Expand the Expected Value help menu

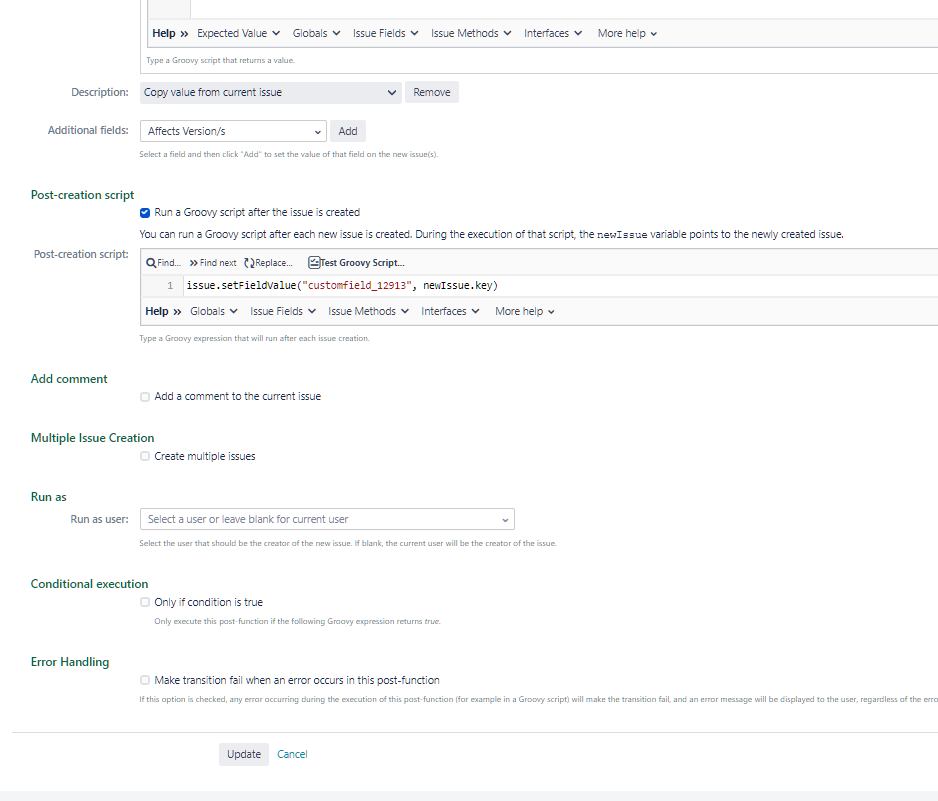pos(238,33)
